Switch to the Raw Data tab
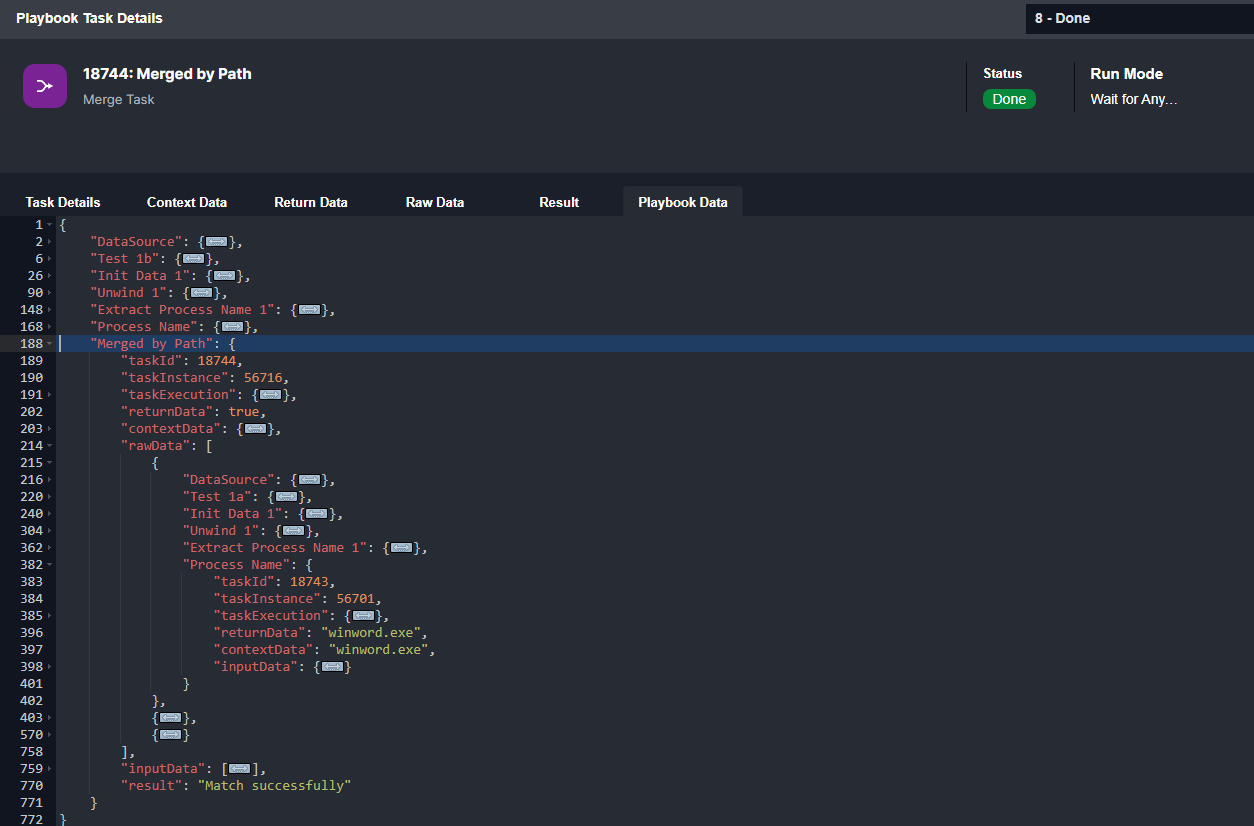Screen dimensions: 1254x826 click(435, 202)
